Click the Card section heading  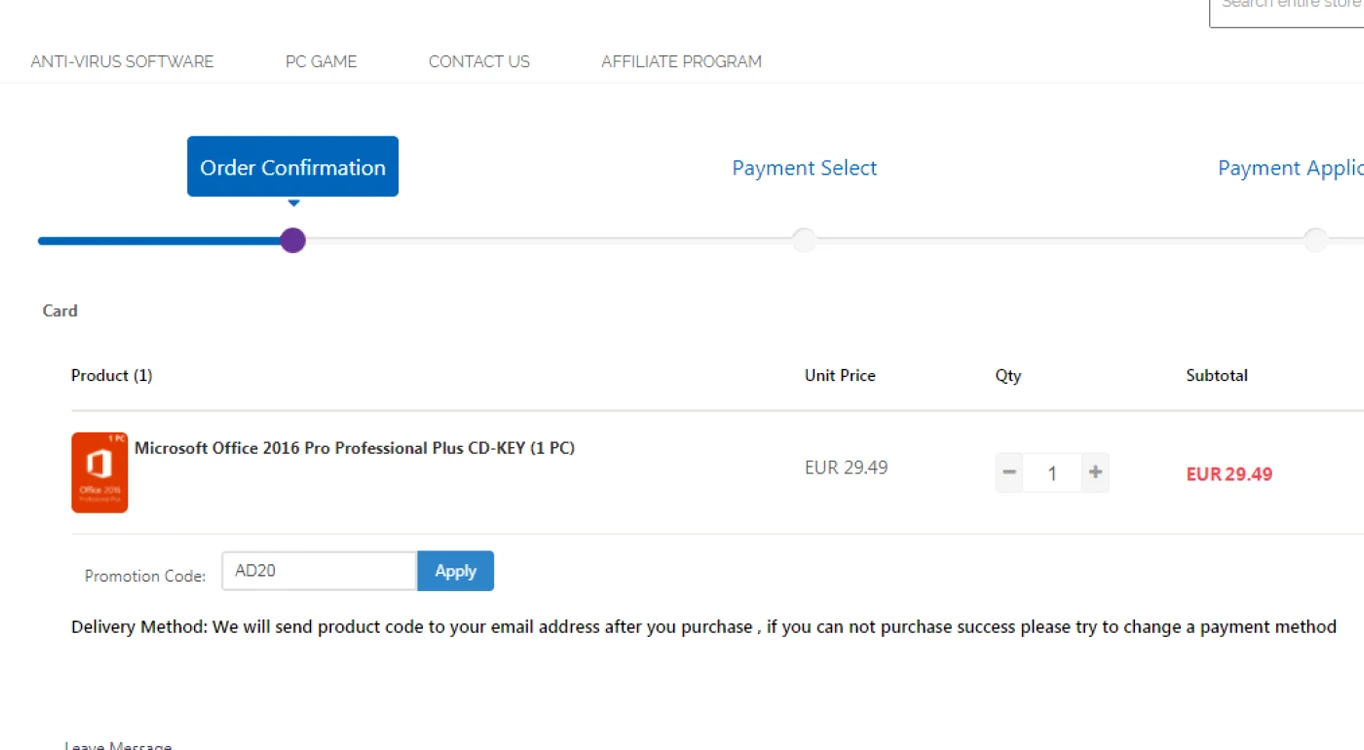[x=60, y=311]
